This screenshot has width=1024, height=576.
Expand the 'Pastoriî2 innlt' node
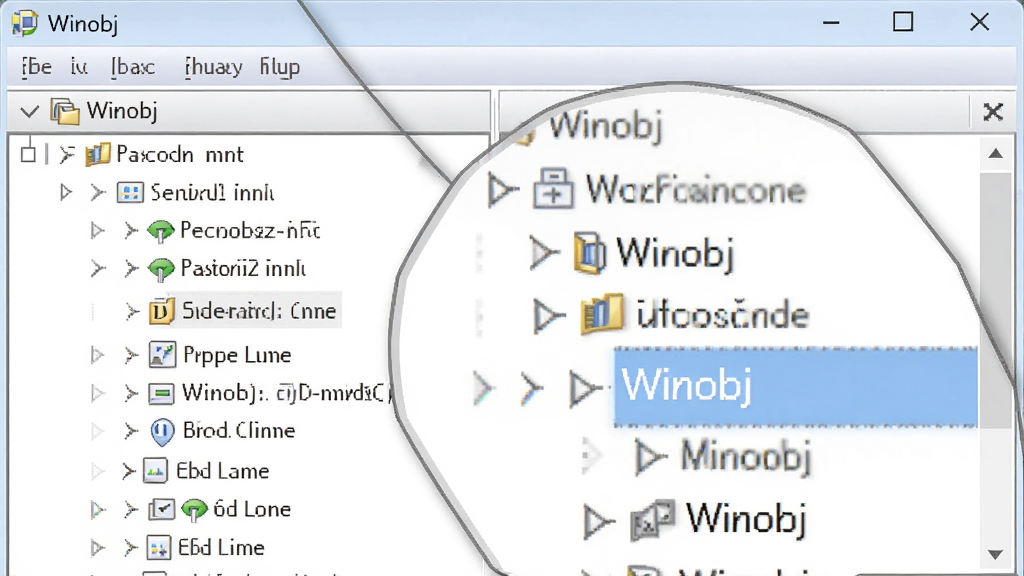tap(98, 268)
